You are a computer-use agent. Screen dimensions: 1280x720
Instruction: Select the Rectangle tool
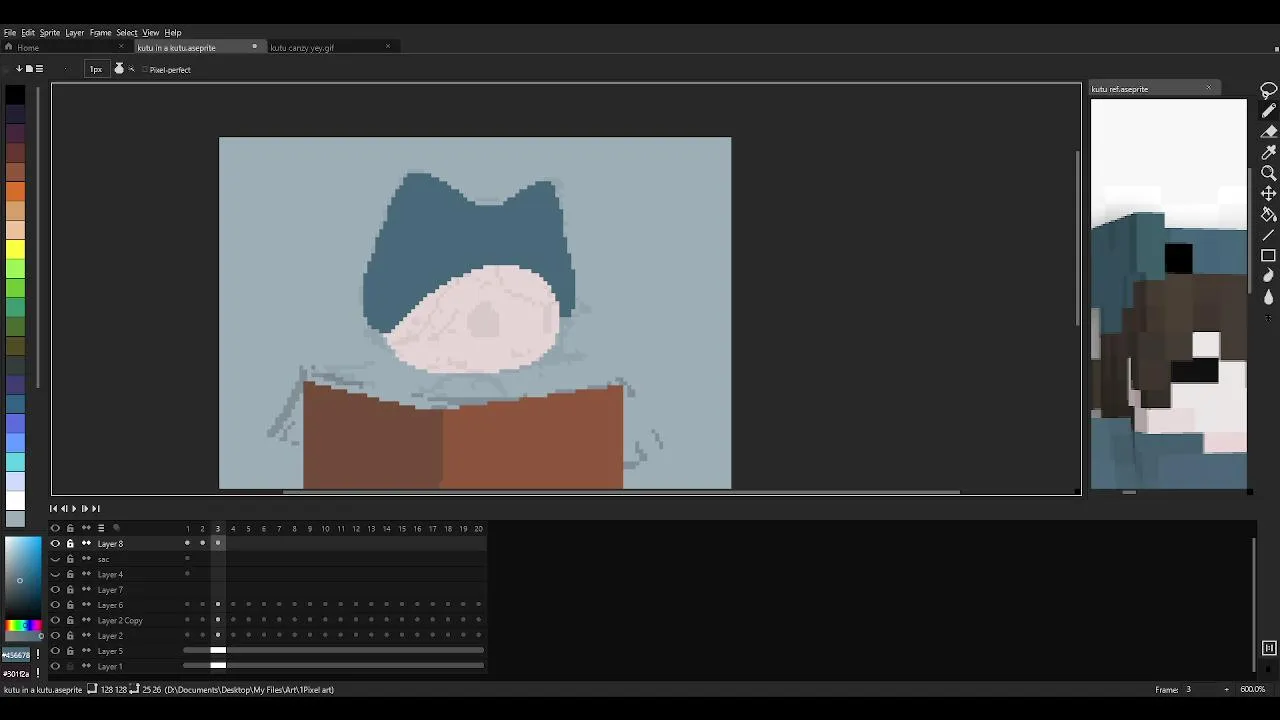coord(1268,255)
